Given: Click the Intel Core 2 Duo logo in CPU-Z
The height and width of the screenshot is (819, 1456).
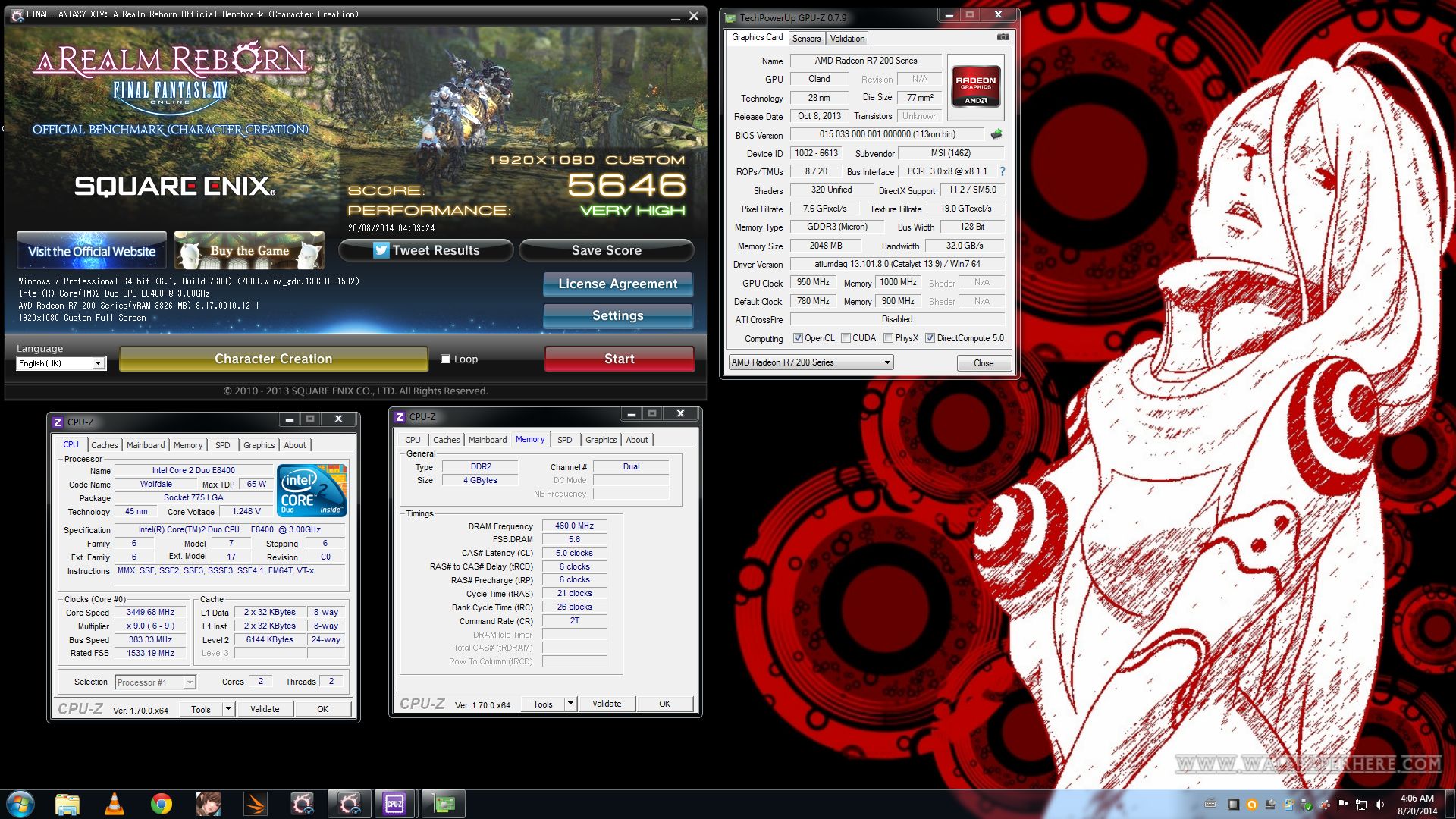Looking at the screenshot, I should [312, 491].
